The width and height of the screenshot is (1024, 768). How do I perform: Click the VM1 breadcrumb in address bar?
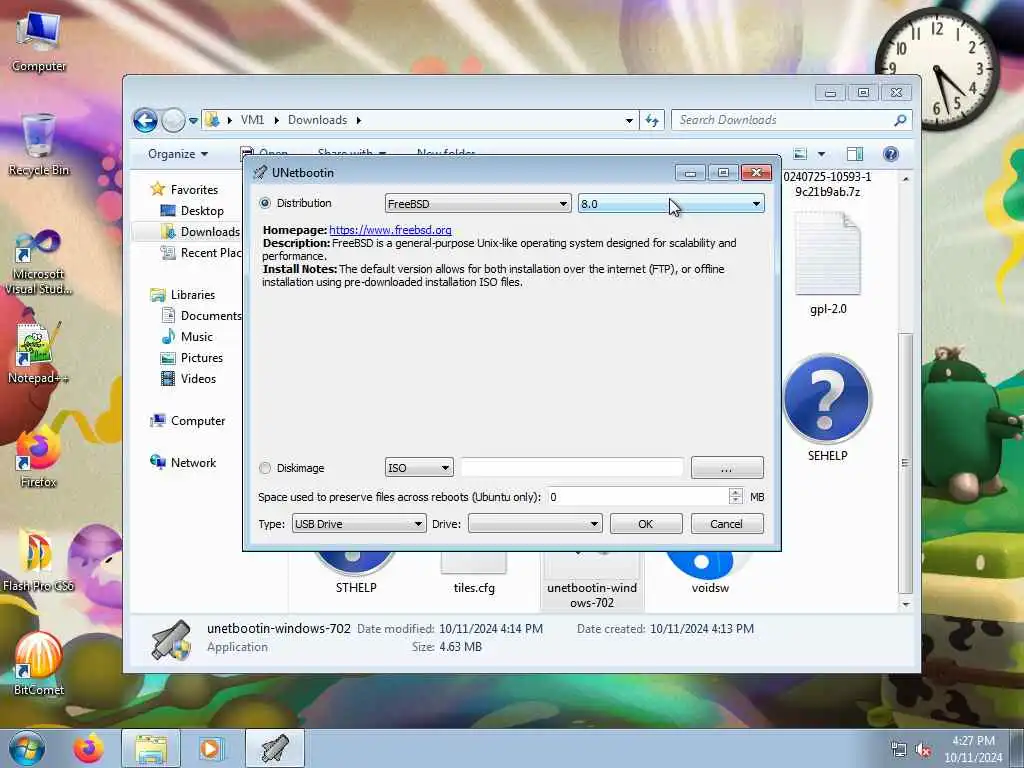pos(252,120)
